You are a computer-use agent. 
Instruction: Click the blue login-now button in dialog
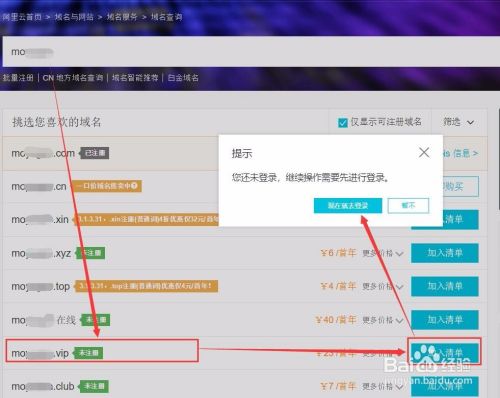pyautogui.click(x=348, y=205)
